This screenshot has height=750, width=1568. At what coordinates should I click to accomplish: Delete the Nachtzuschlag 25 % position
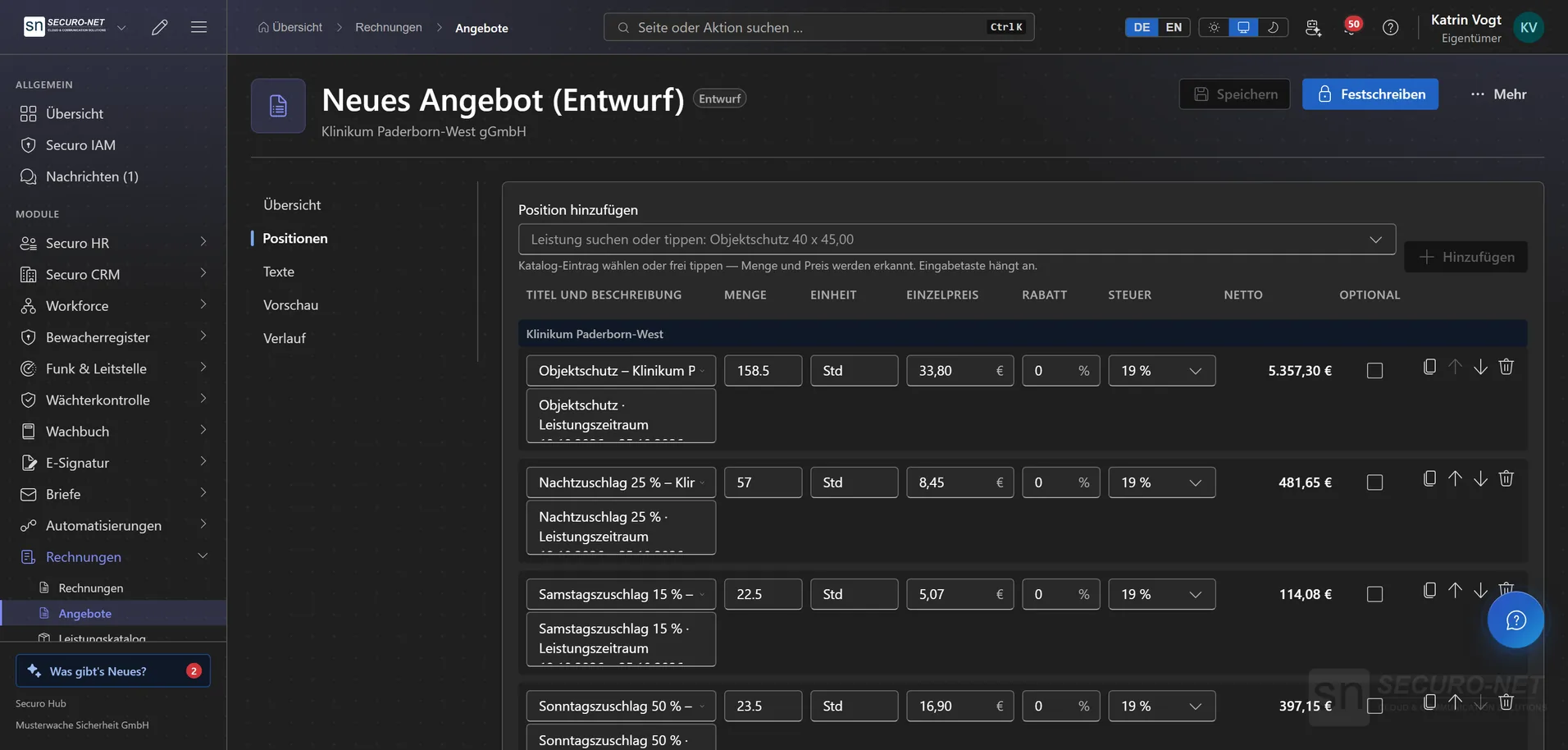1506,478
